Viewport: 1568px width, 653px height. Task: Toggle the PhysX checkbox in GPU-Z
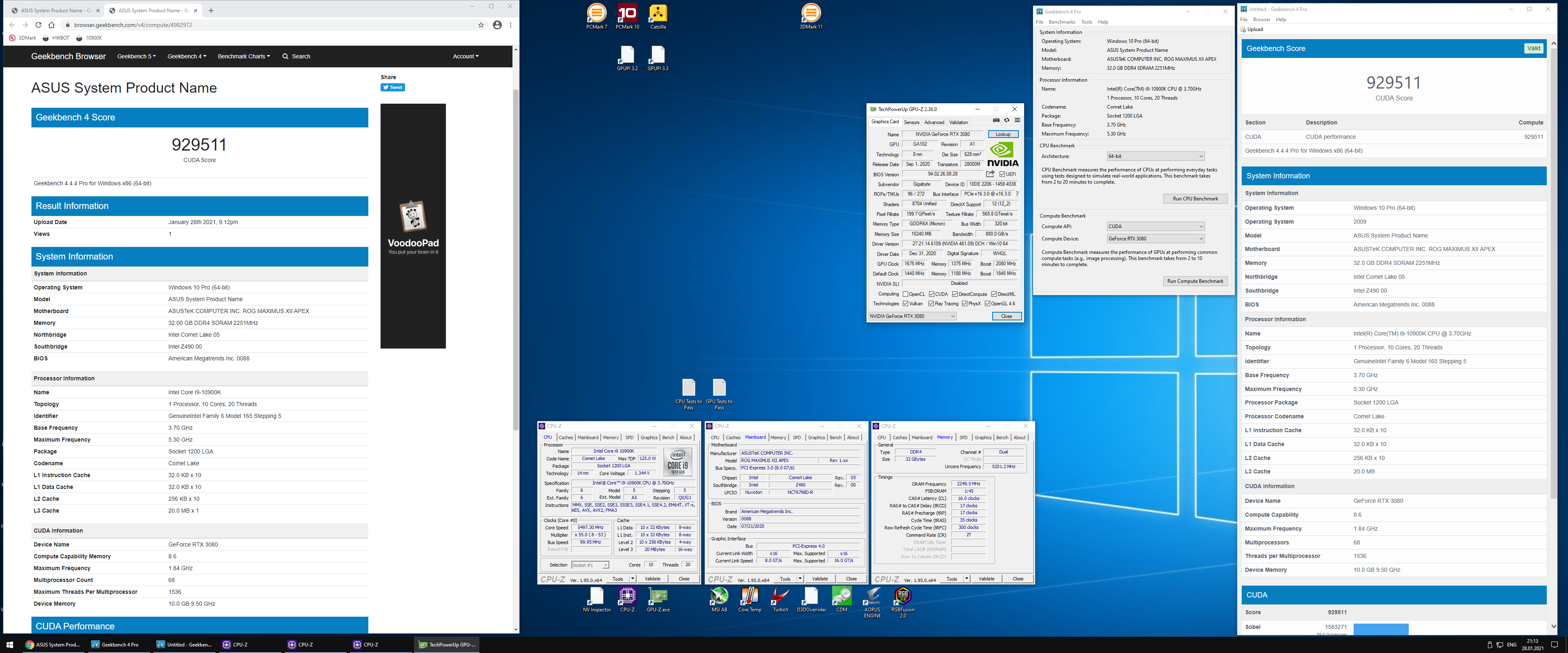965,304
